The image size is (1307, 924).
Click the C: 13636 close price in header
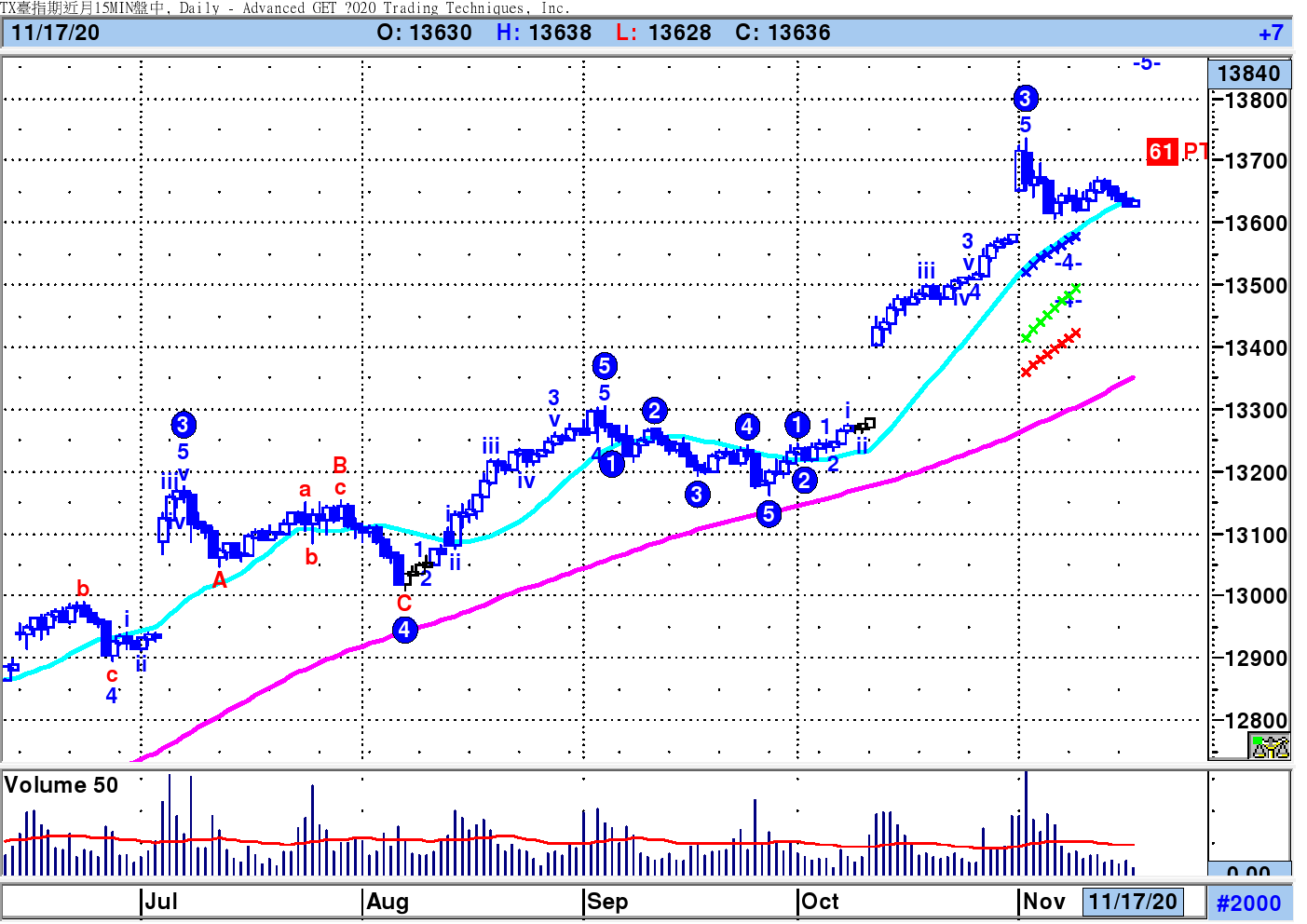(x=783, y=34)
